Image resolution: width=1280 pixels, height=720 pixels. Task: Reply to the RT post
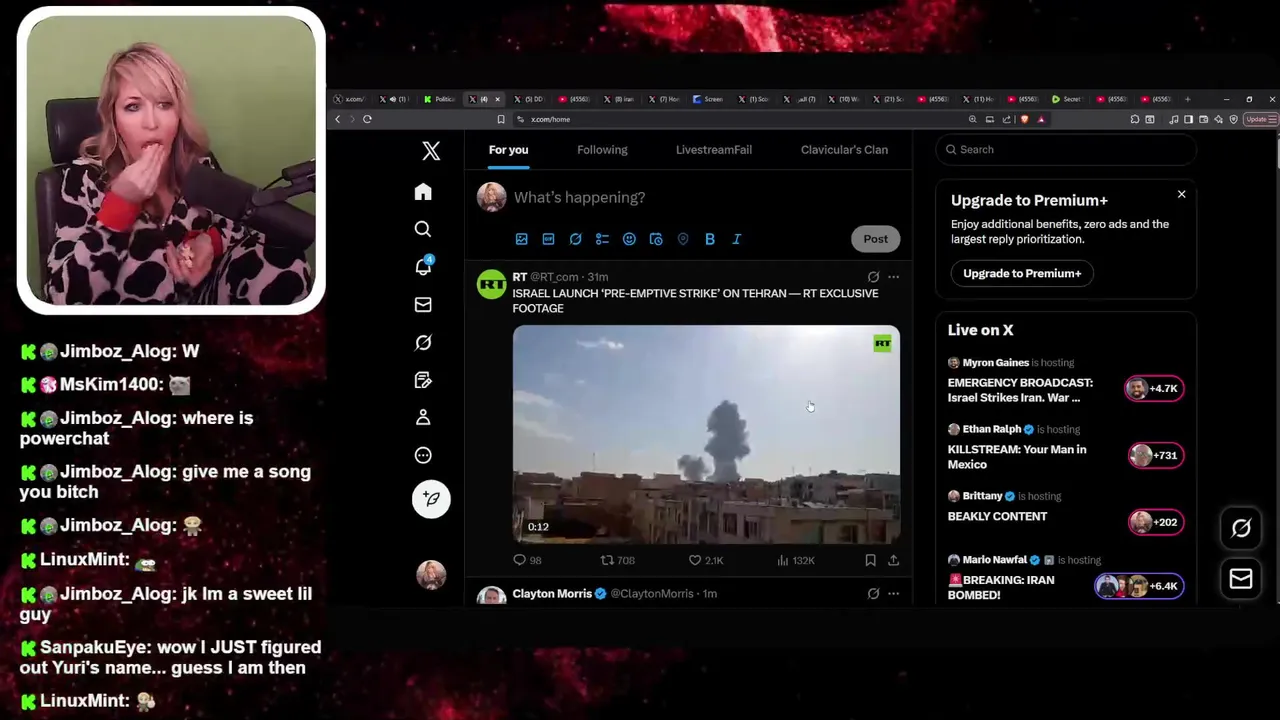(527, 561)
